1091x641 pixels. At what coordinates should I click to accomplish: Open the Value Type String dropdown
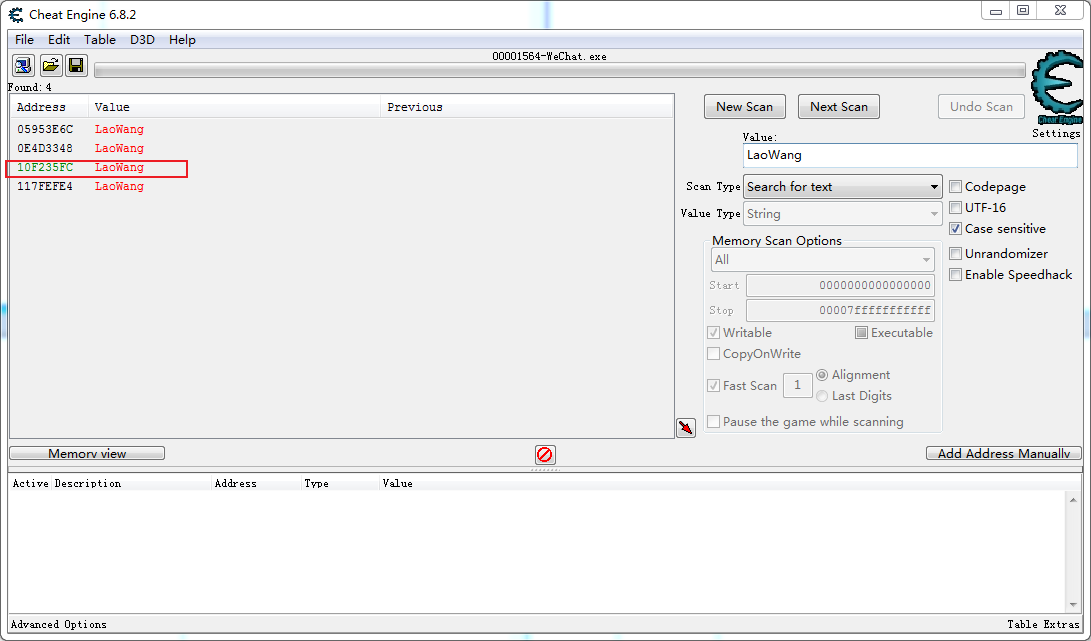(843, 214)
